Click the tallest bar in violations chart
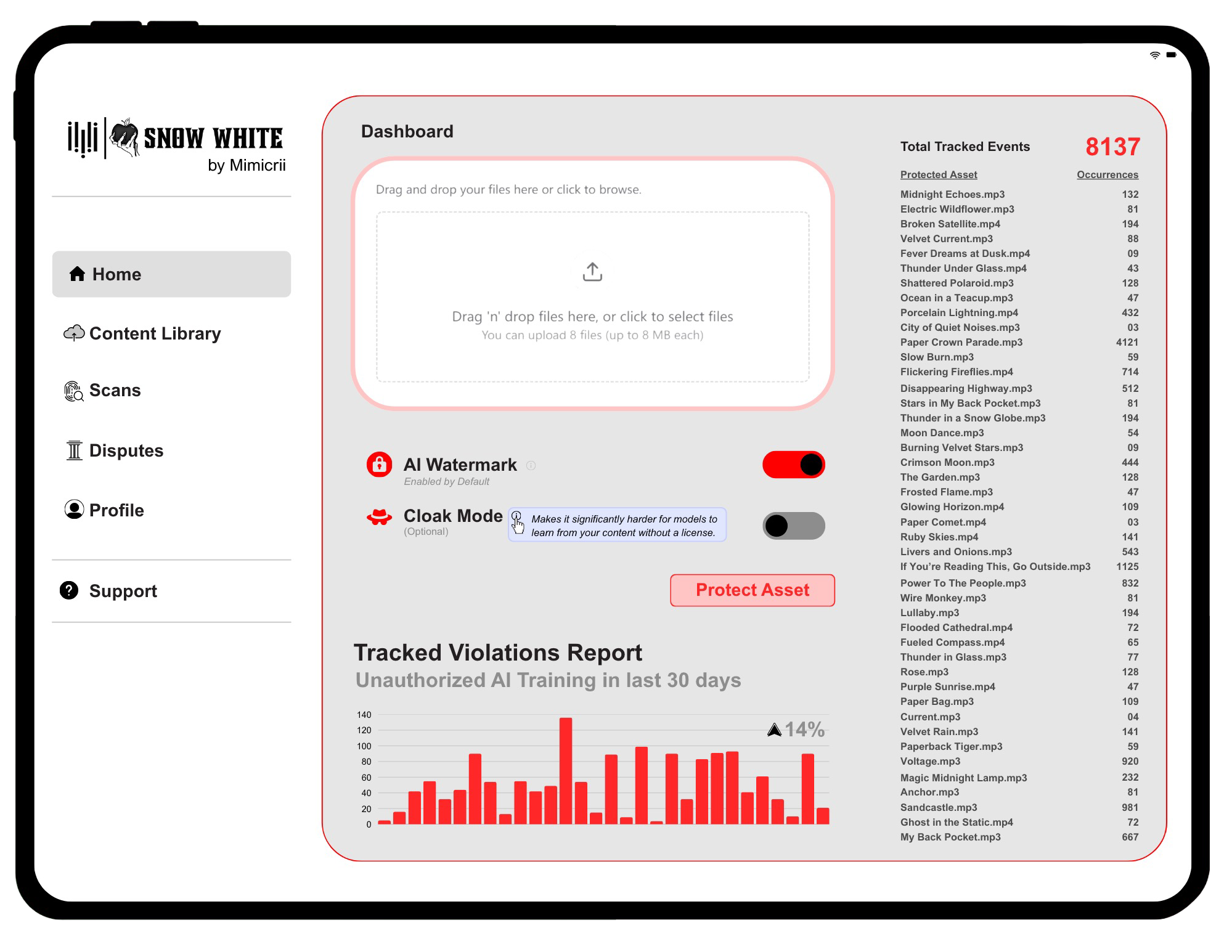This screenshot has width=1232, height=952. pyautogui.click(x=565, y=770)
